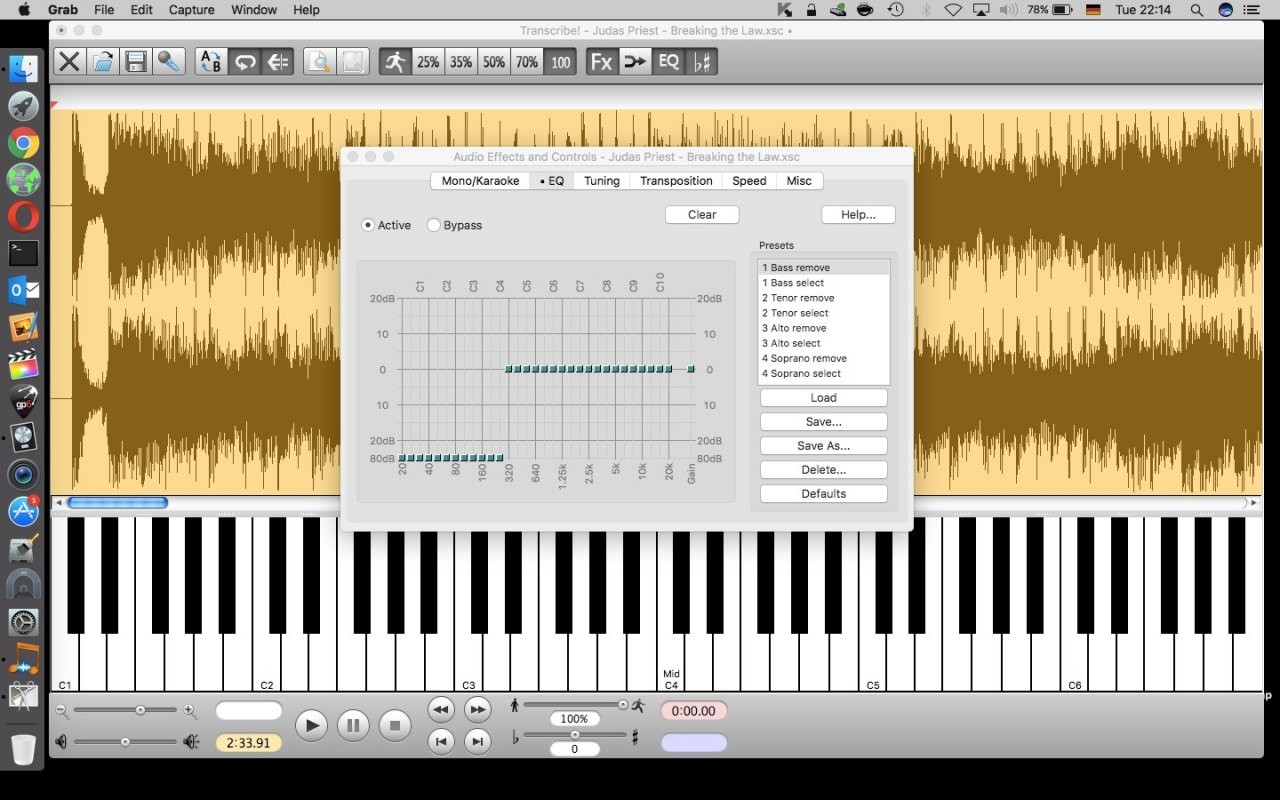Click the zoom-out magnifier icon at the bottom left
The width and height of the screenshot is (1280, 800).
point(62,711)
